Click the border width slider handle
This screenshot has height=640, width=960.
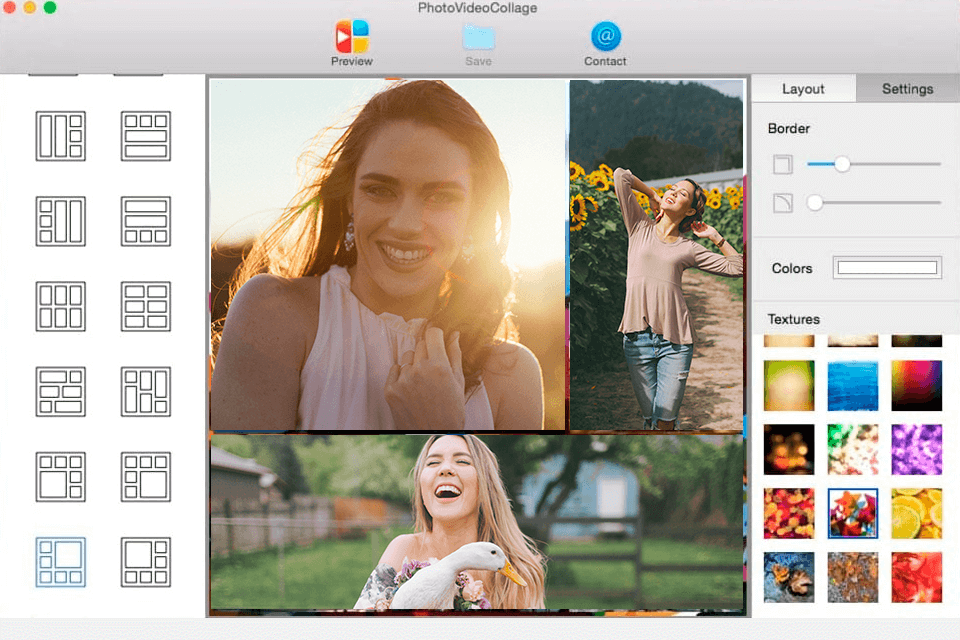(x=841, y=163)
